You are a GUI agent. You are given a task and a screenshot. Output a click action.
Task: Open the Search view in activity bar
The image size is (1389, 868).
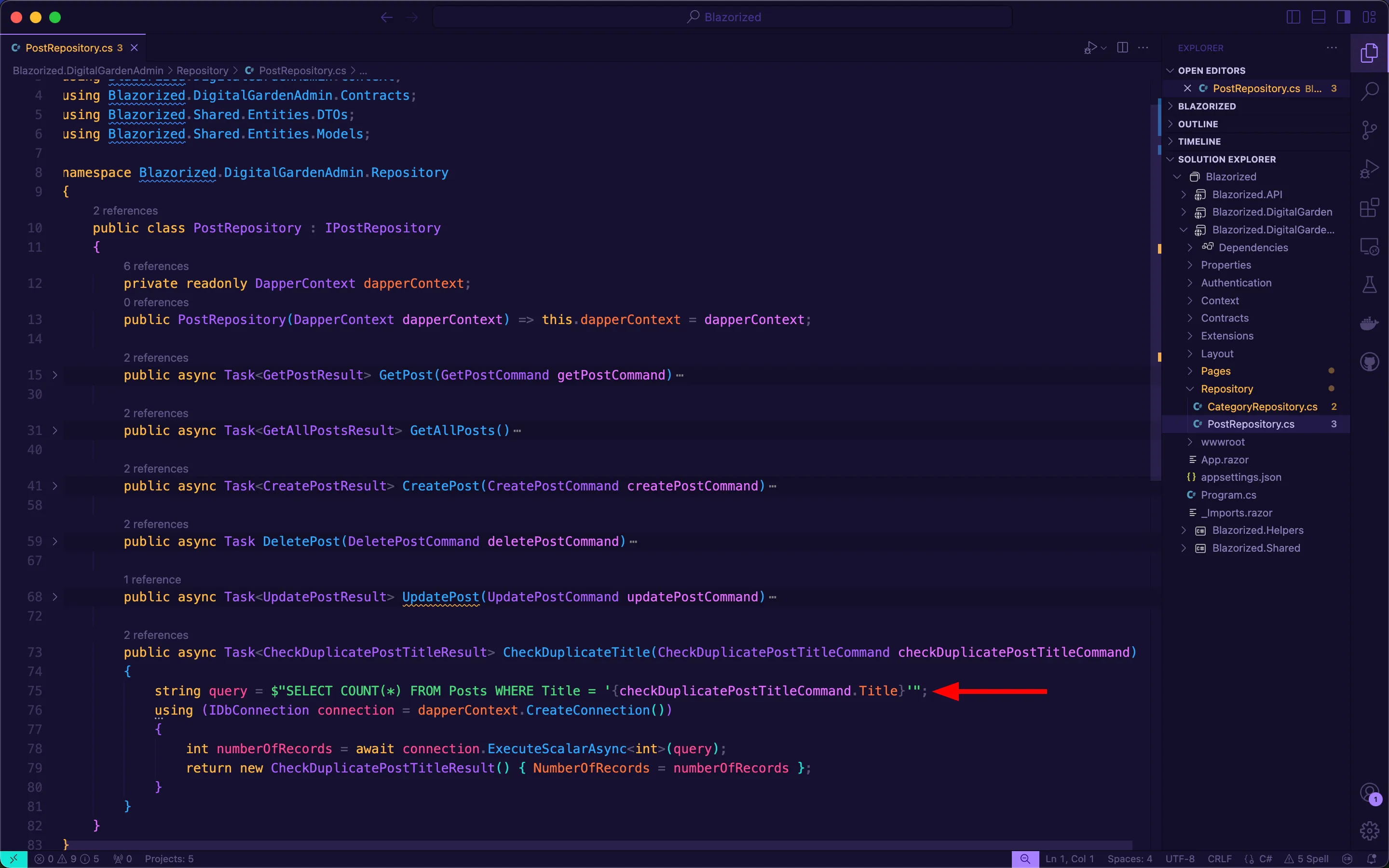pos(1370,91)
